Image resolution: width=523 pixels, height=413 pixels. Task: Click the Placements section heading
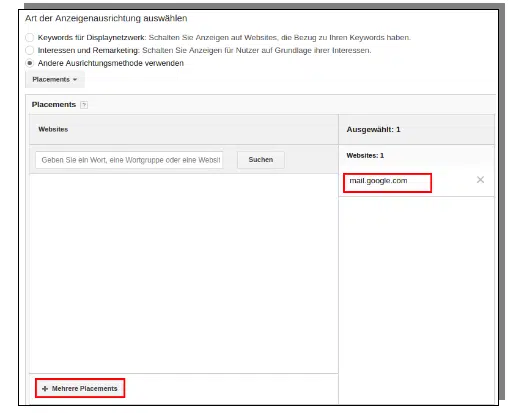pyautogui.click(x=54, y=105)
